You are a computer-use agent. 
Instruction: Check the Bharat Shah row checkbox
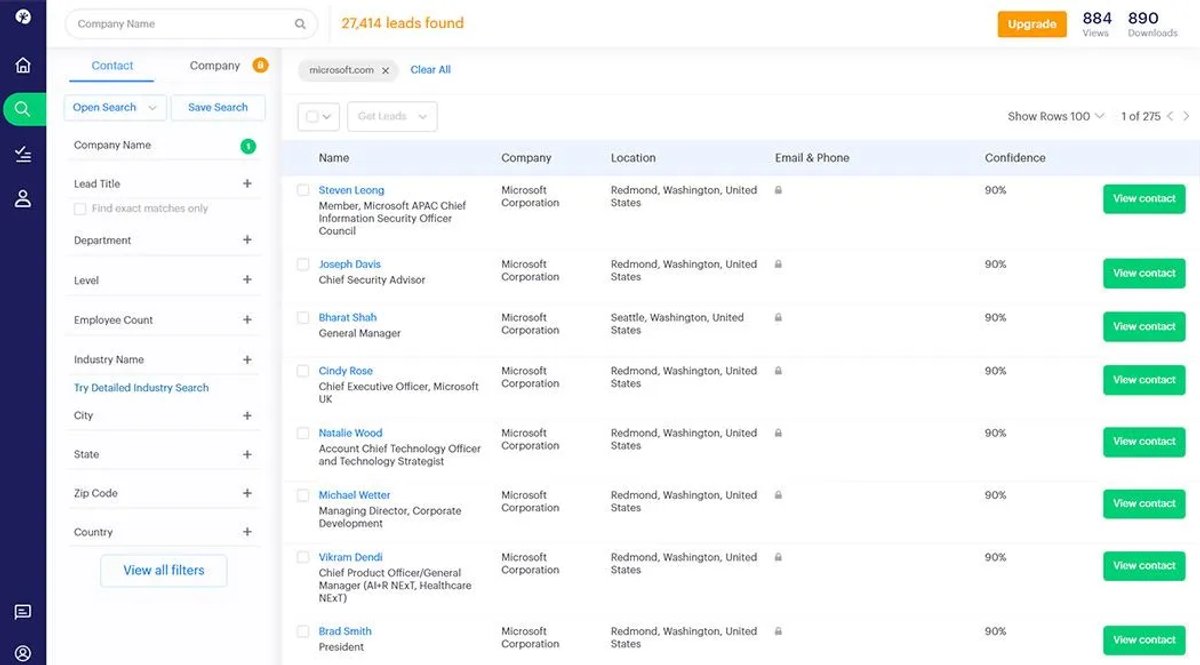(303, 317)
